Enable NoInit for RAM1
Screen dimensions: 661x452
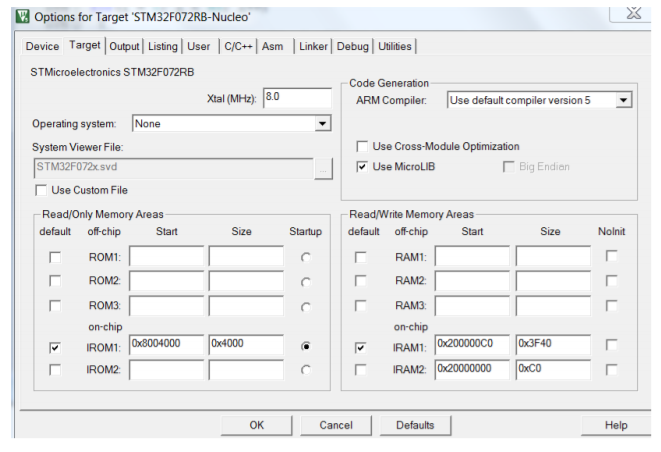(611, 256)
